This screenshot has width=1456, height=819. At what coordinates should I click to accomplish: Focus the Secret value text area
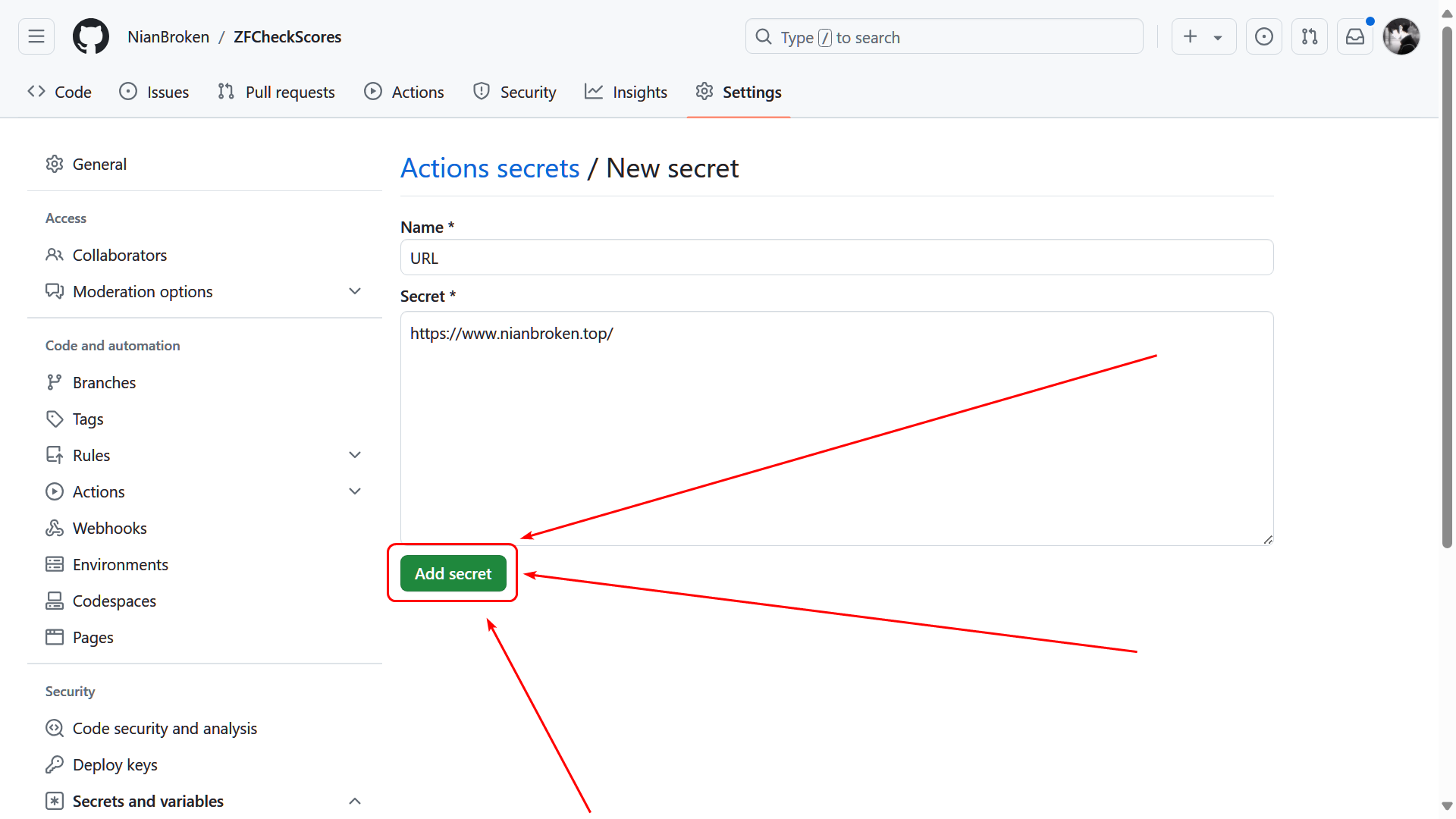(836, 428)
